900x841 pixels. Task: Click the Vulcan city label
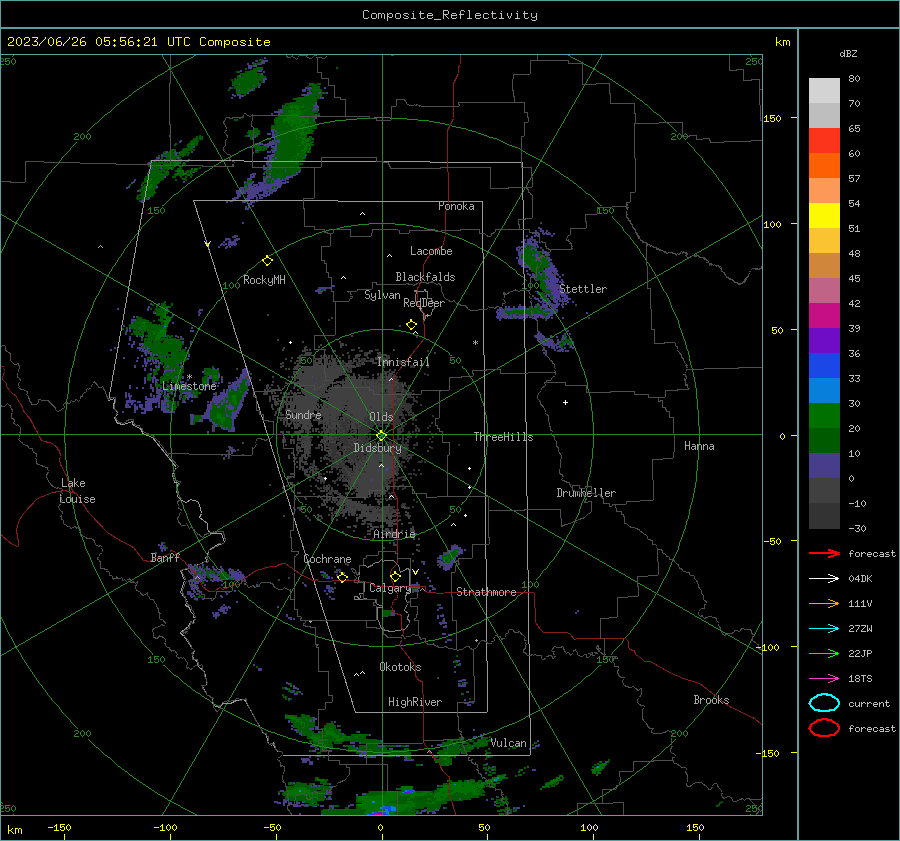click(x=508, y=743)
